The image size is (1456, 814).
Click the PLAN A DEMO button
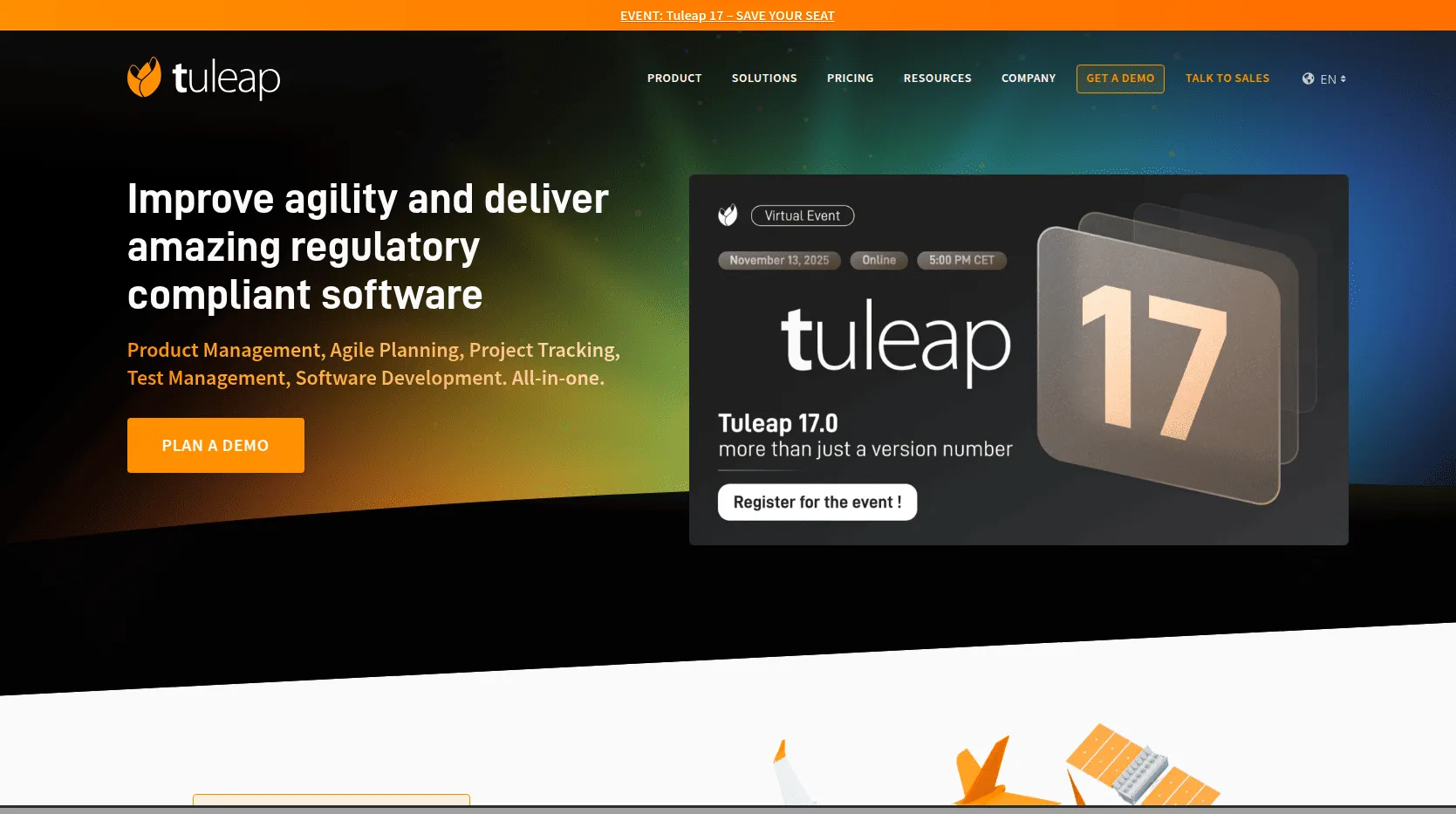pyautogui.click(x=215, y=445)
